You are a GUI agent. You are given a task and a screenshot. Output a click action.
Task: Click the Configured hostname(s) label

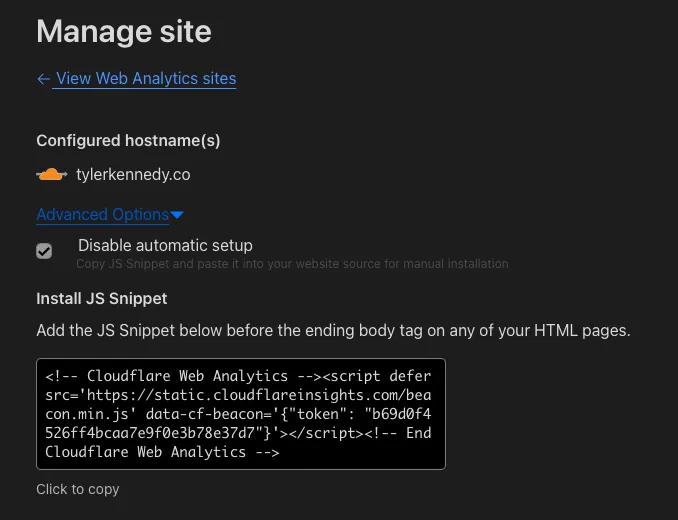pos(128,140)
